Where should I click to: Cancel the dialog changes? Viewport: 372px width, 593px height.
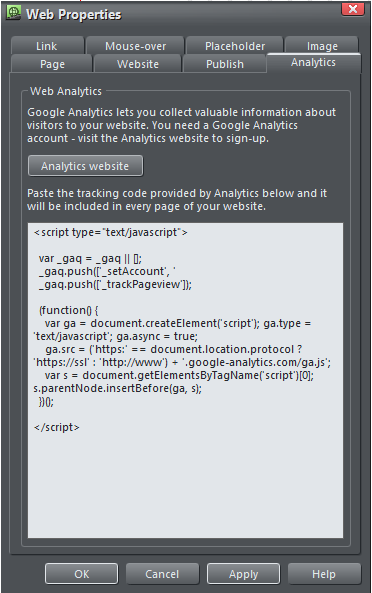162,574
